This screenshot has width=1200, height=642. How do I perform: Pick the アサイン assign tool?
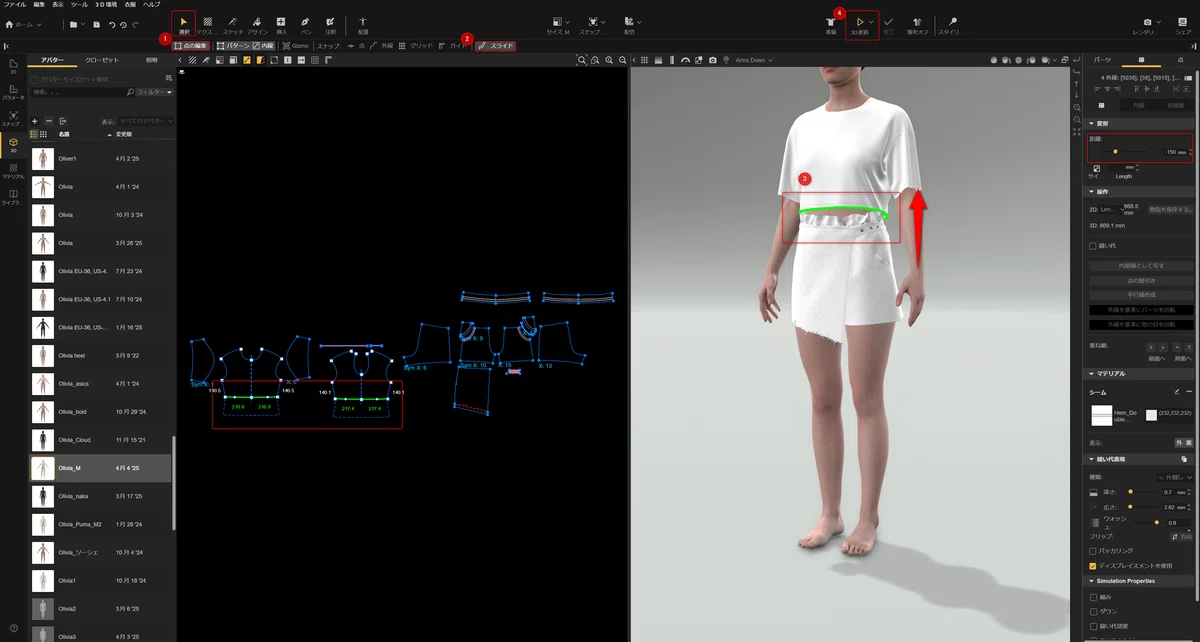[256, 24]
